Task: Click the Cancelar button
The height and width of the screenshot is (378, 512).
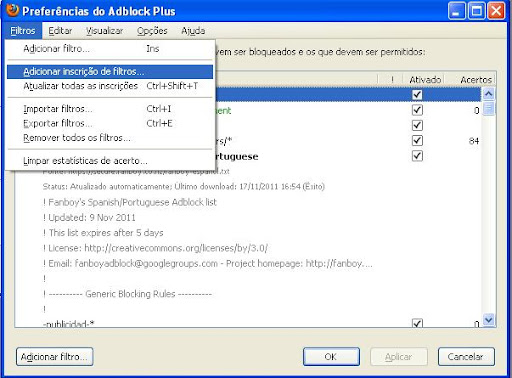Action: 466,357
